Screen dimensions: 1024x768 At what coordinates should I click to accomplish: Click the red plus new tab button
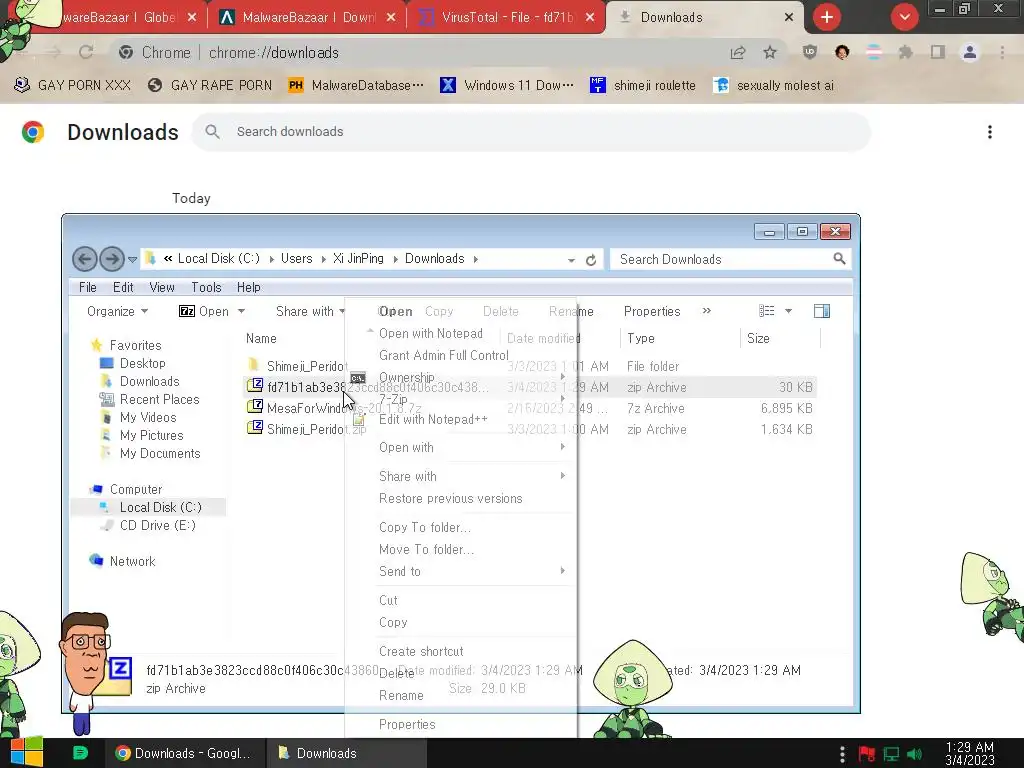[x=827, y=17]
